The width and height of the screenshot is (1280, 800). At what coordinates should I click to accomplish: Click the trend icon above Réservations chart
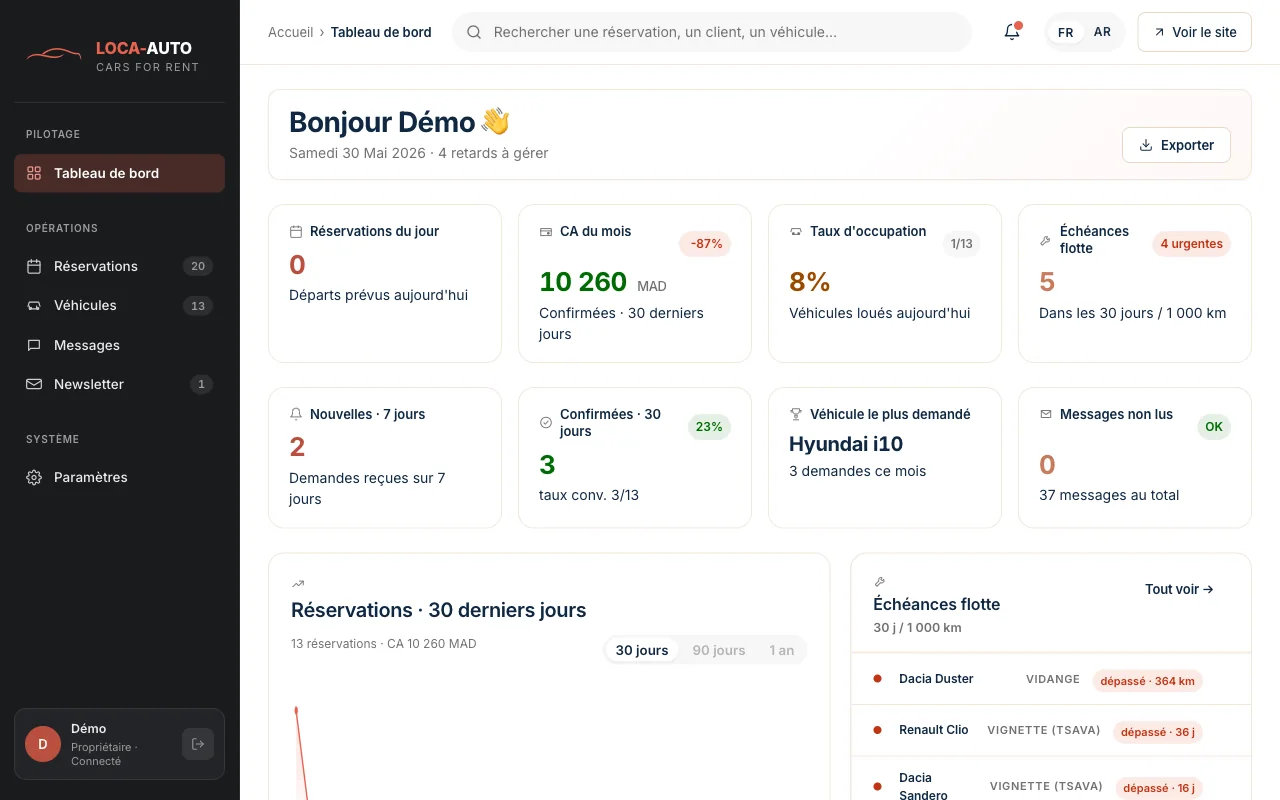298,584
